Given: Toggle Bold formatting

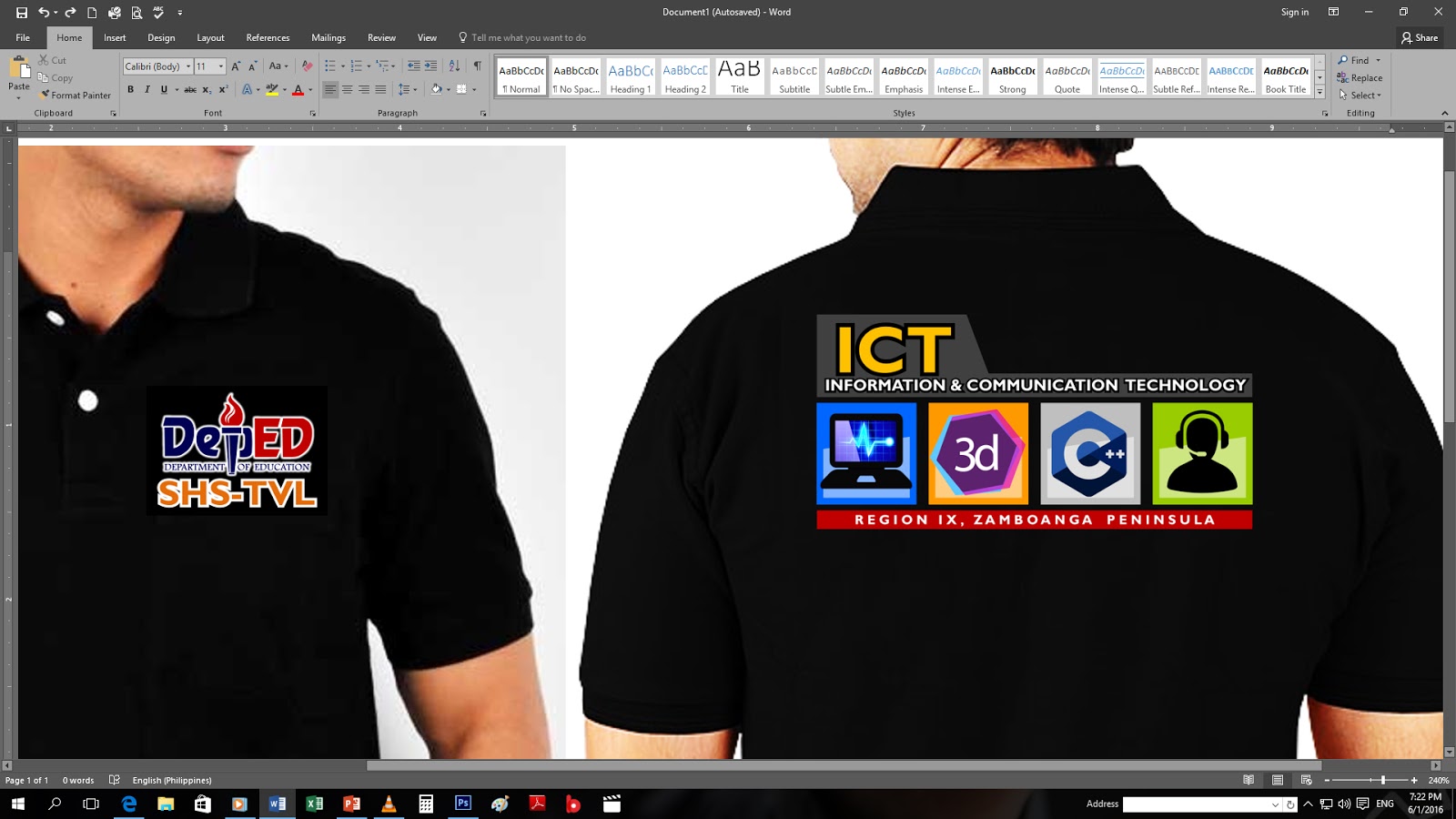Looking at the screenshot, I should 131,89.
